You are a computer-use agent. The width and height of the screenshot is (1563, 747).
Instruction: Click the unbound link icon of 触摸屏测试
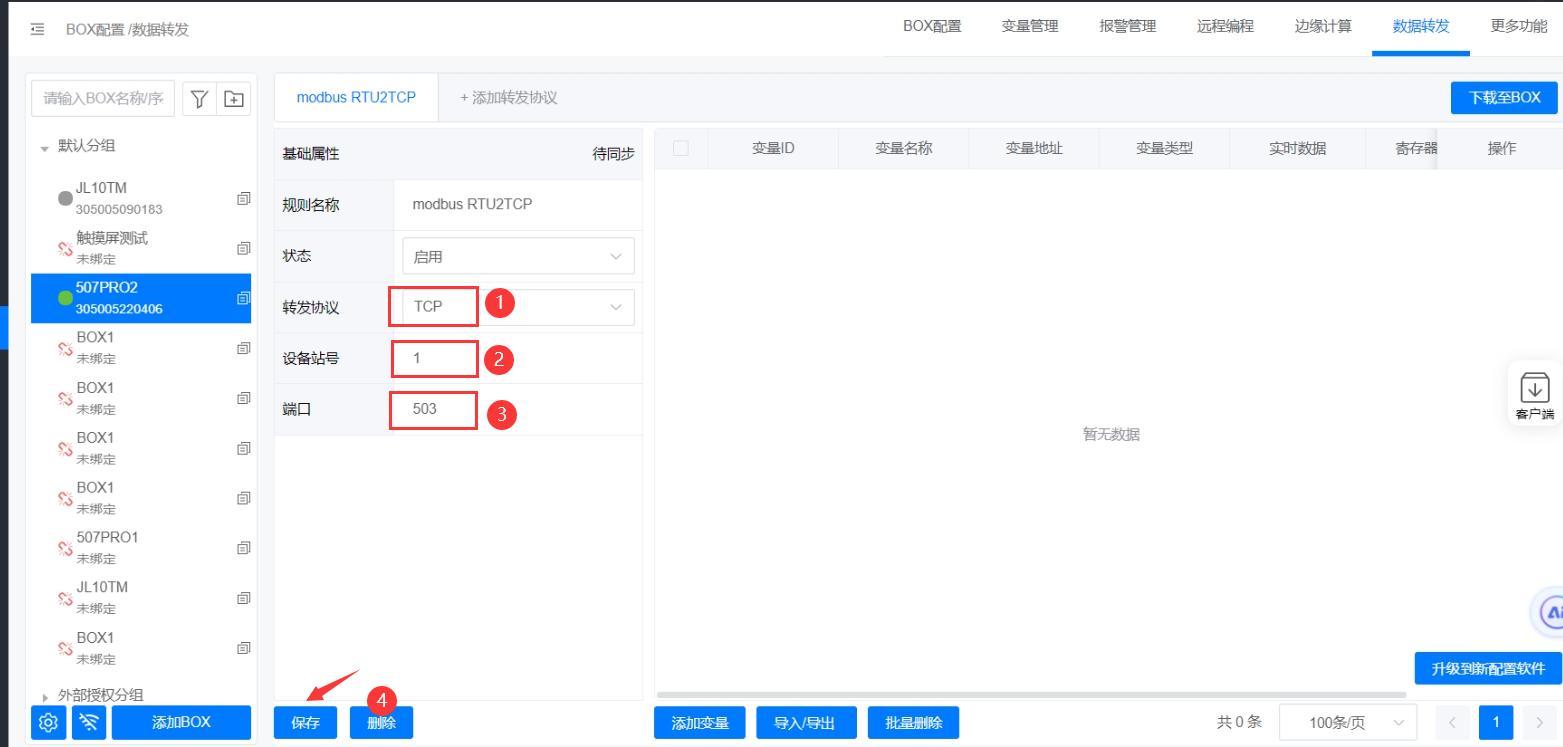66,248
